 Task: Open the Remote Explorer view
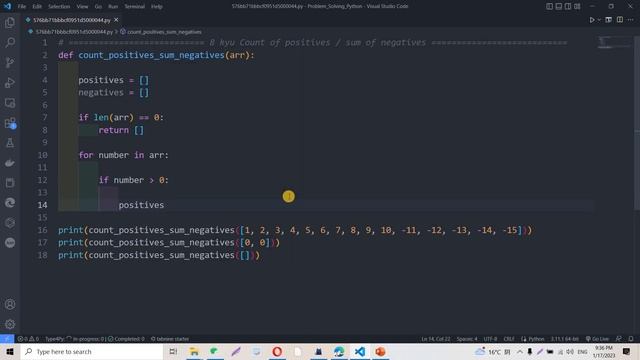10,102
